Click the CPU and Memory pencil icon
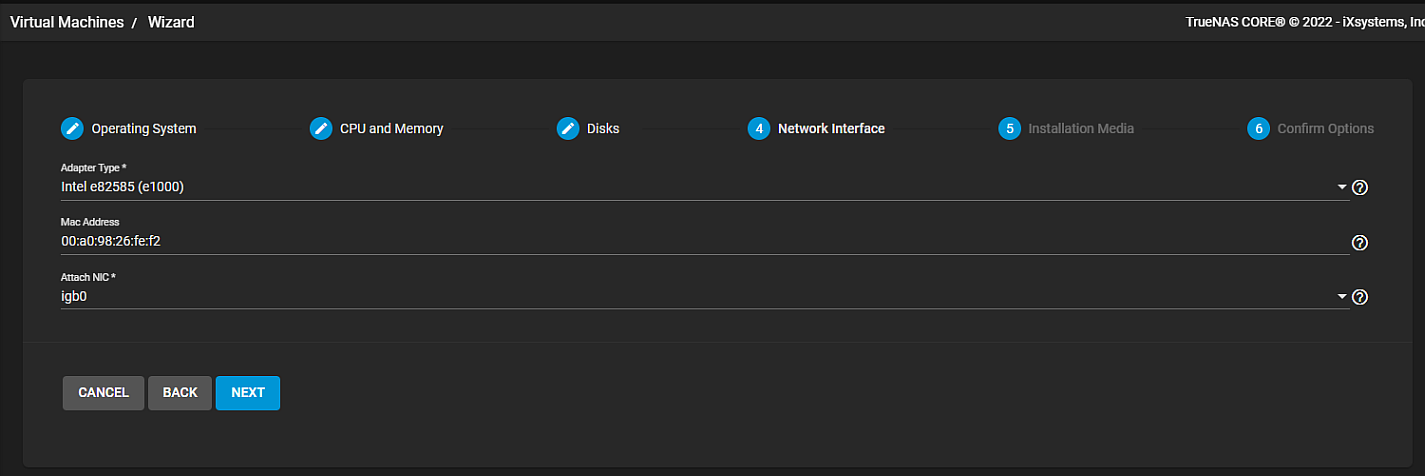The height and width of the screenshot is (476, 1425). tap(321, 129)
